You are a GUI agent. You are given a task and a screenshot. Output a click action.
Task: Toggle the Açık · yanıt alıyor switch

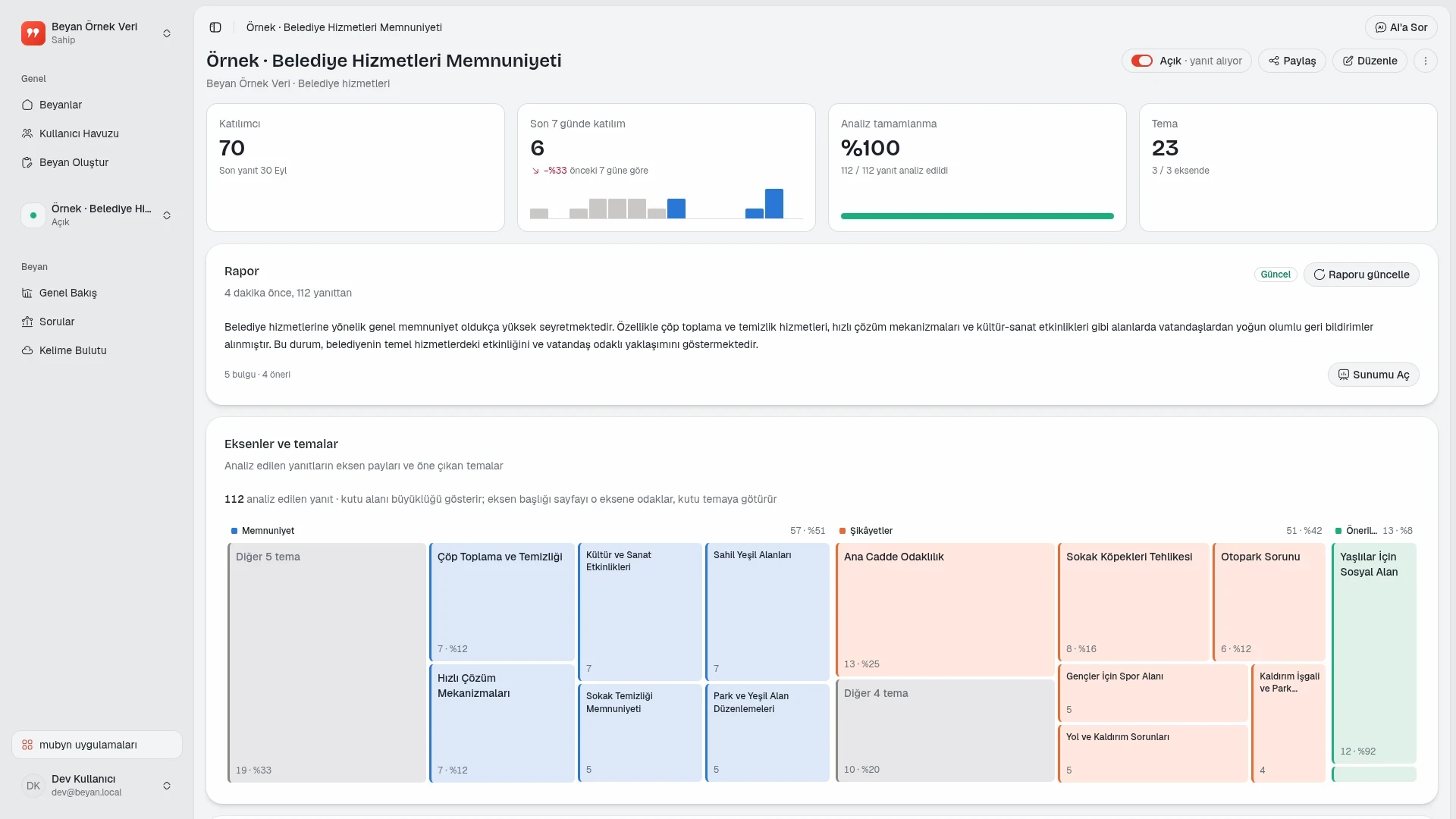click(x=1141, y=61)
